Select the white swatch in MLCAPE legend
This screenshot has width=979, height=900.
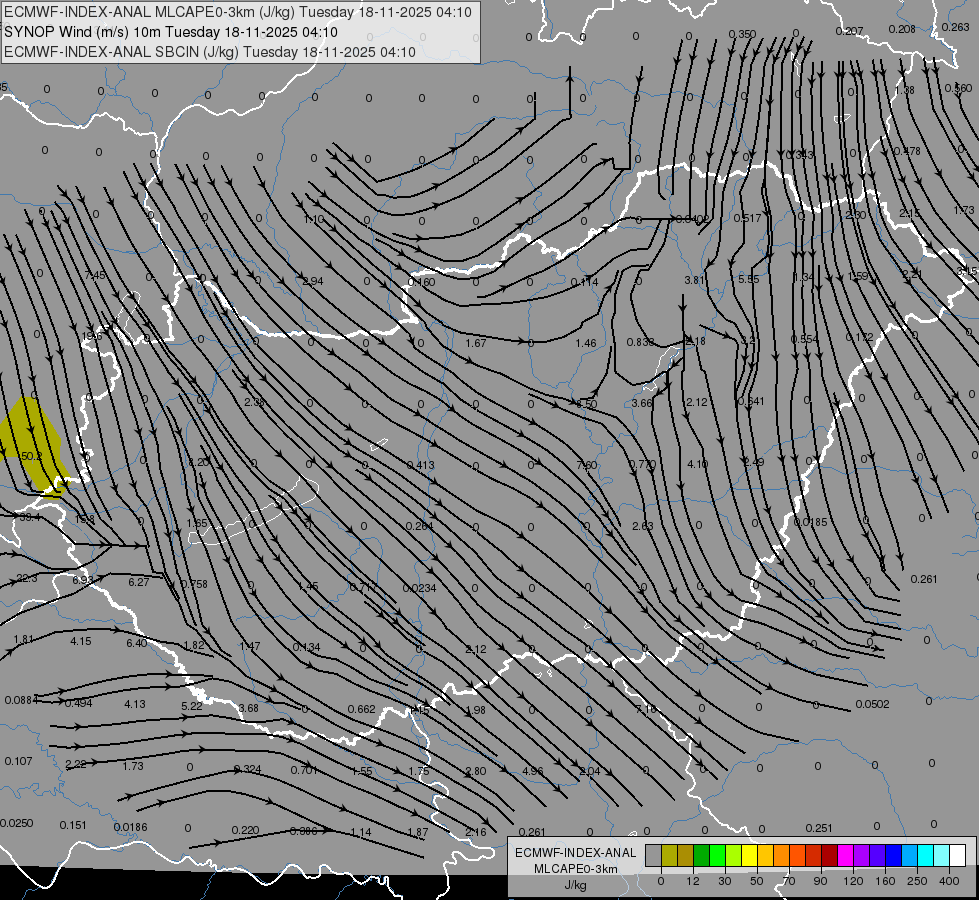[958, 855]
